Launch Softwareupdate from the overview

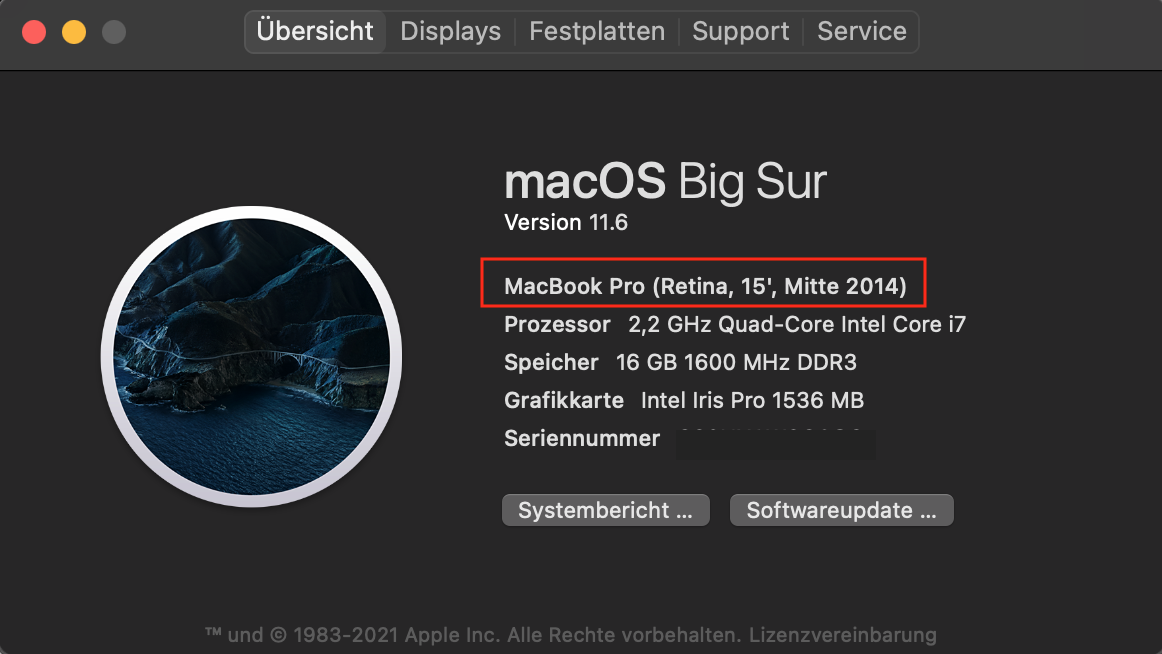click(841, 510)
